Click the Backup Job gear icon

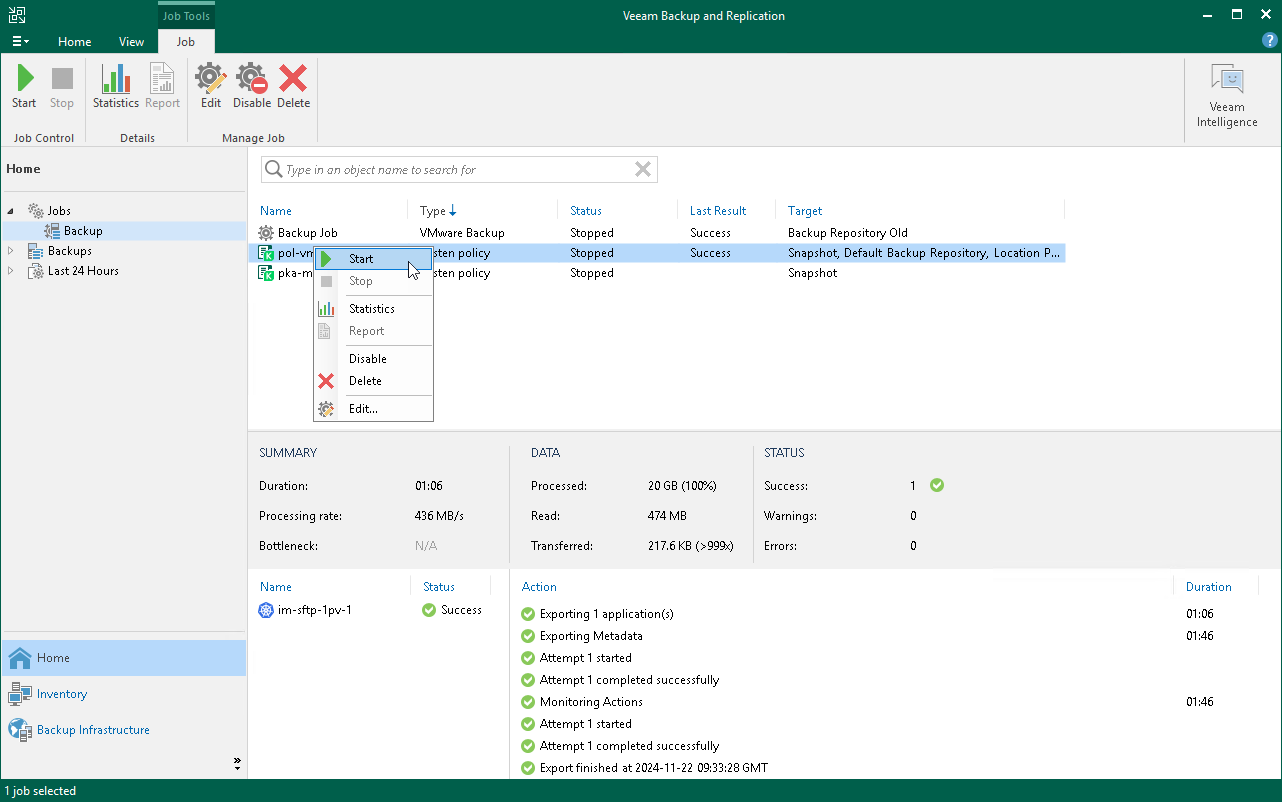pos(266,233)
